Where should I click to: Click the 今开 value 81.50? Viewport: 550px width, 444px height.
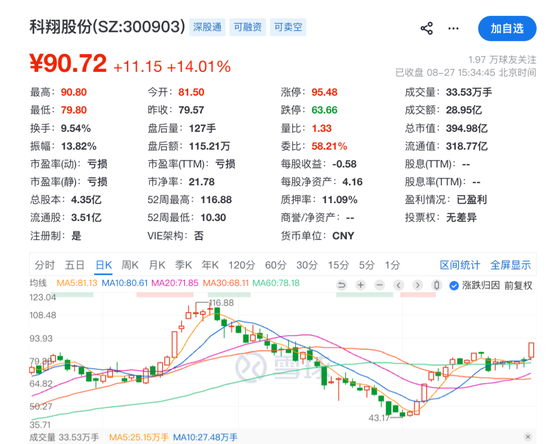pos(191,92)
